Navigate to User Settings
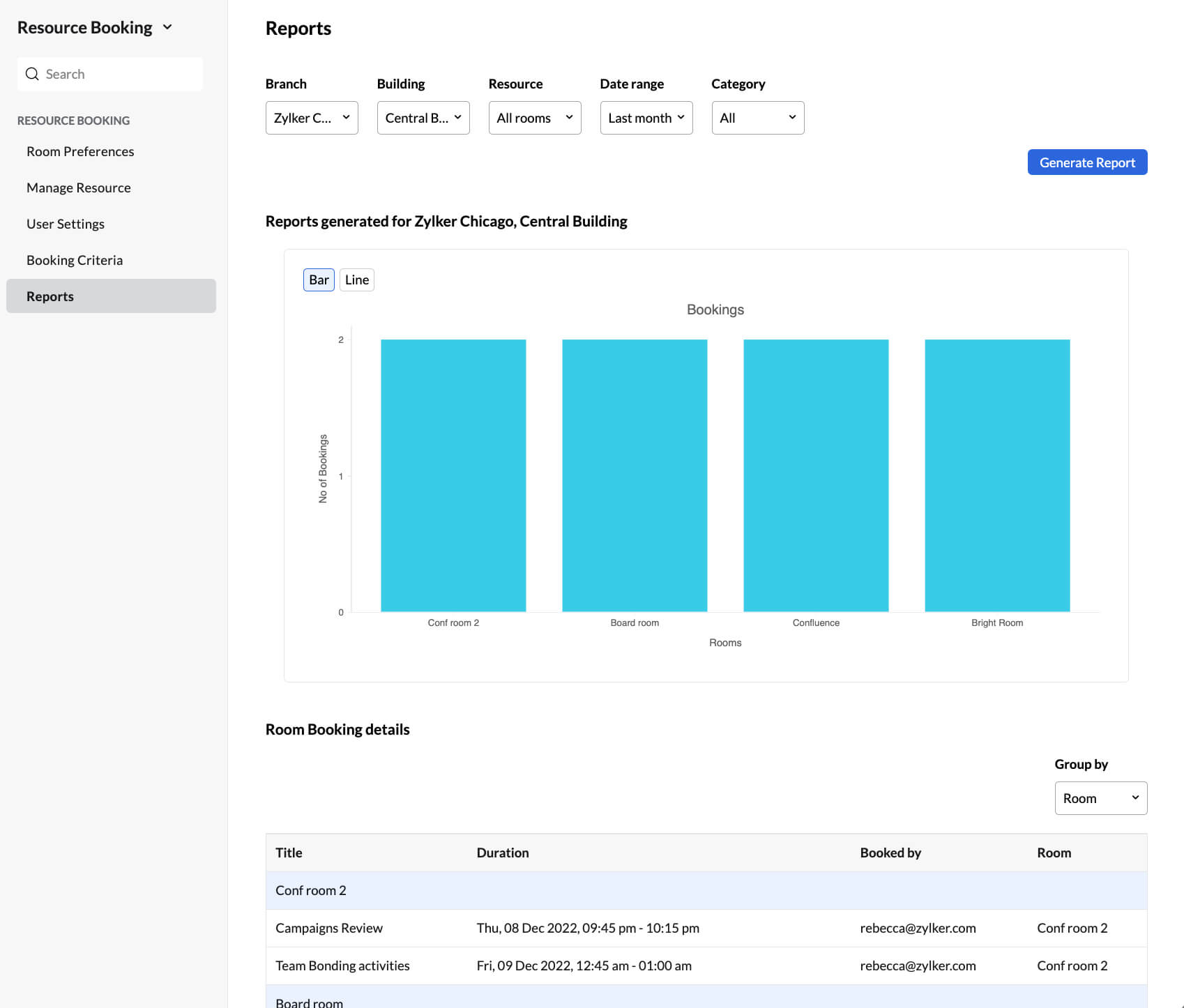 click(65, 224)
